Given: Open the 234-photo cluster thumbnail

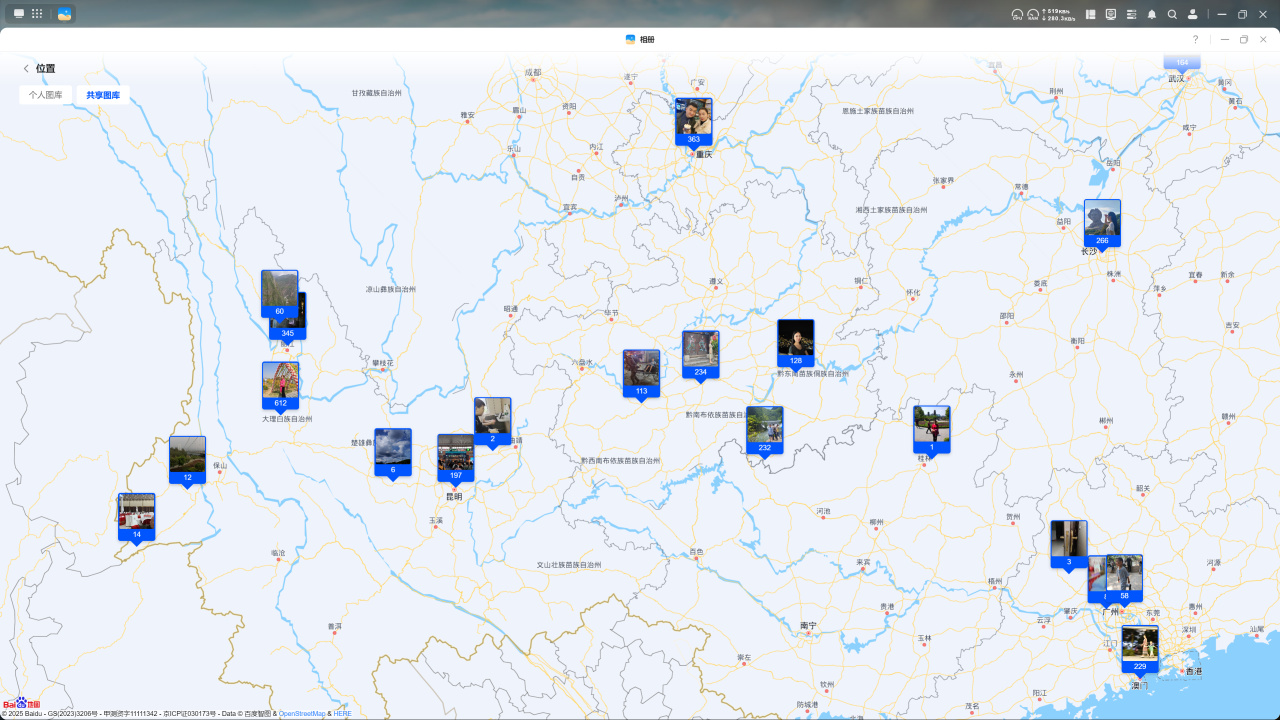Looking at the screenshot, I should 700,354.
